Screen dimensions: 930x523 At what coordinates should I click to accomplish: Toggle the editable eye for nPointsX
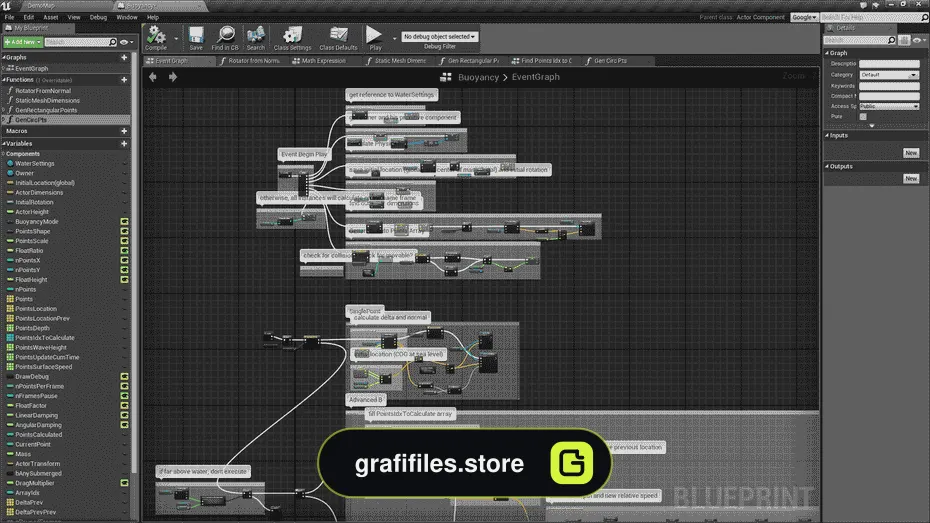point(125,260)
